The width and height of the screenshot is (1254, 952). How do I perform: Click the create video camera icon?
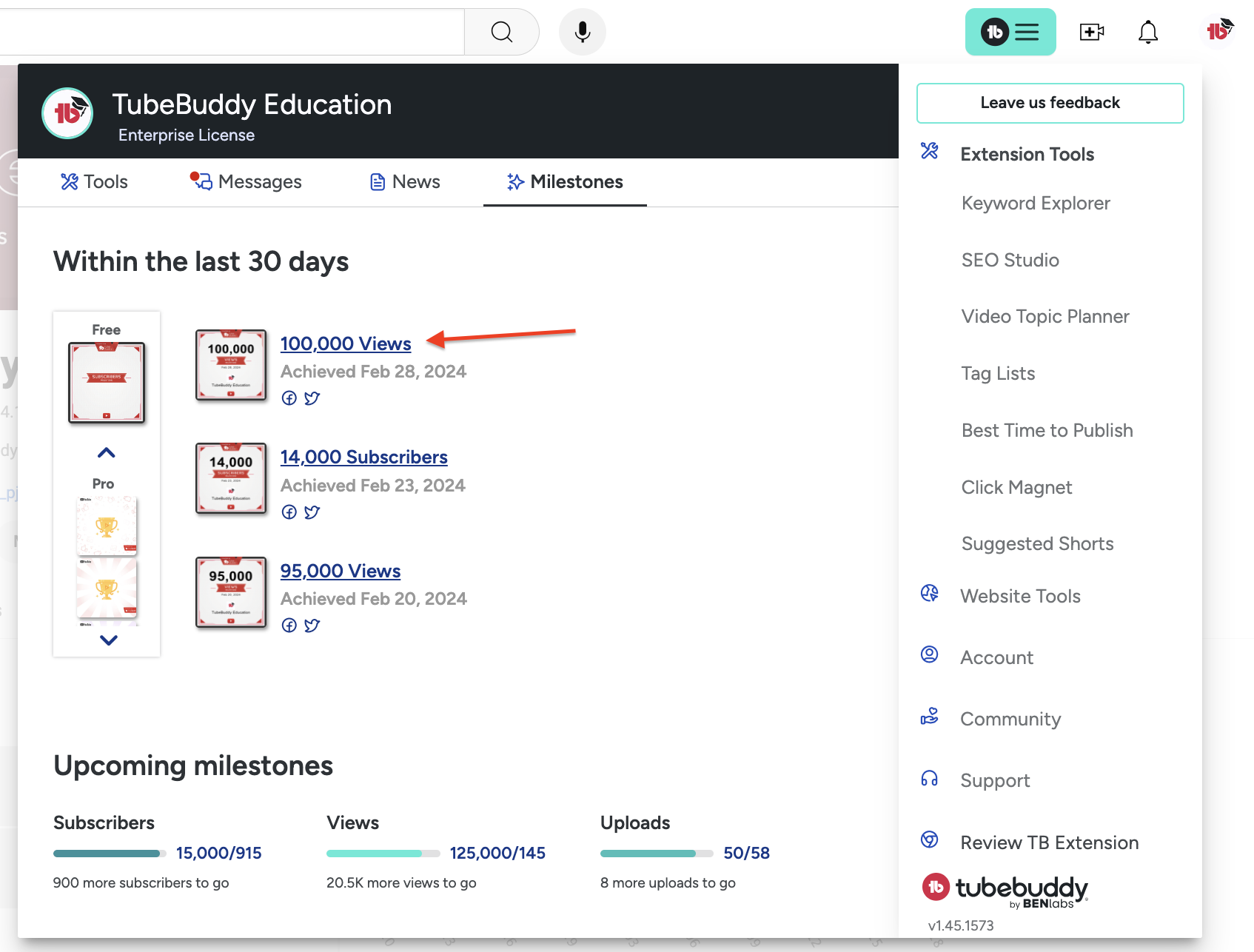(1092, 32)
